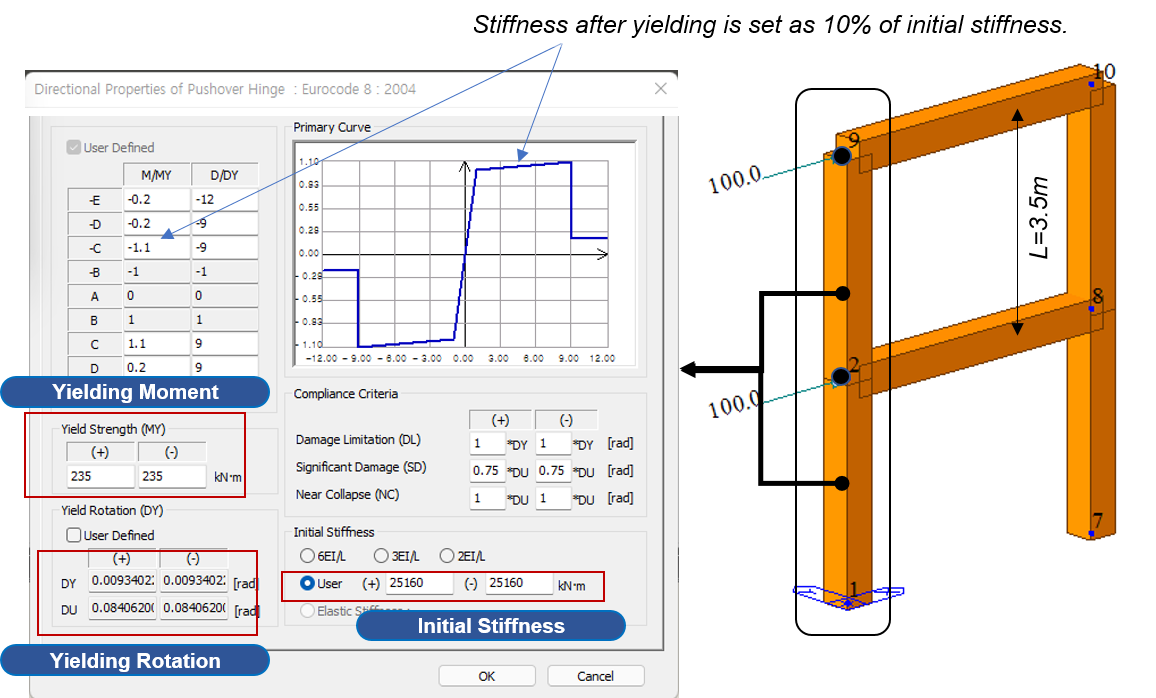1156x698 pixels.
Task: Edit the positive User stiffness 25160 field
Action: click(420, 584)
